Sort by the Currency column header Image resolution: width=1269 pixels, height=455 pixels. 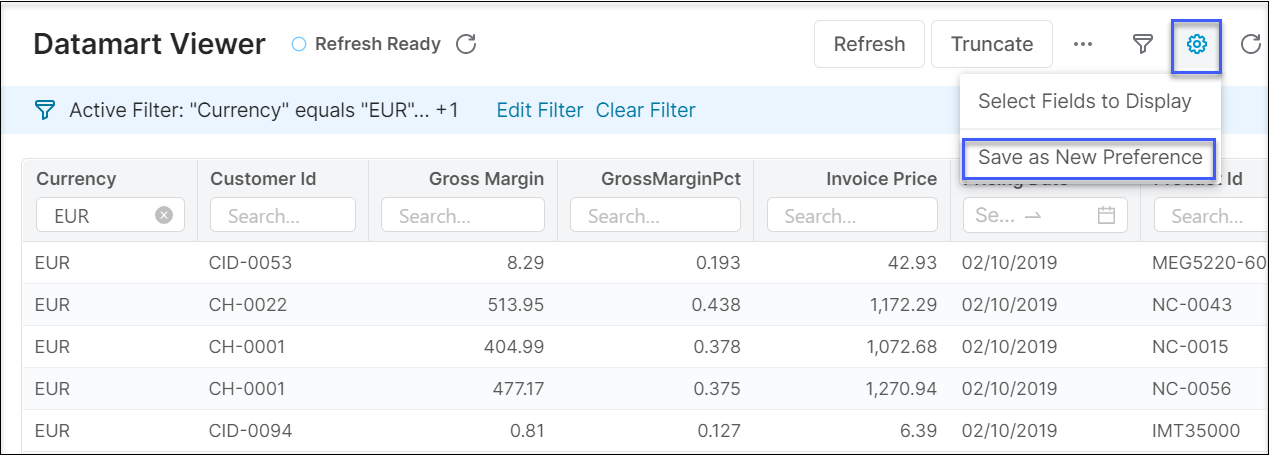pos(76,179)
